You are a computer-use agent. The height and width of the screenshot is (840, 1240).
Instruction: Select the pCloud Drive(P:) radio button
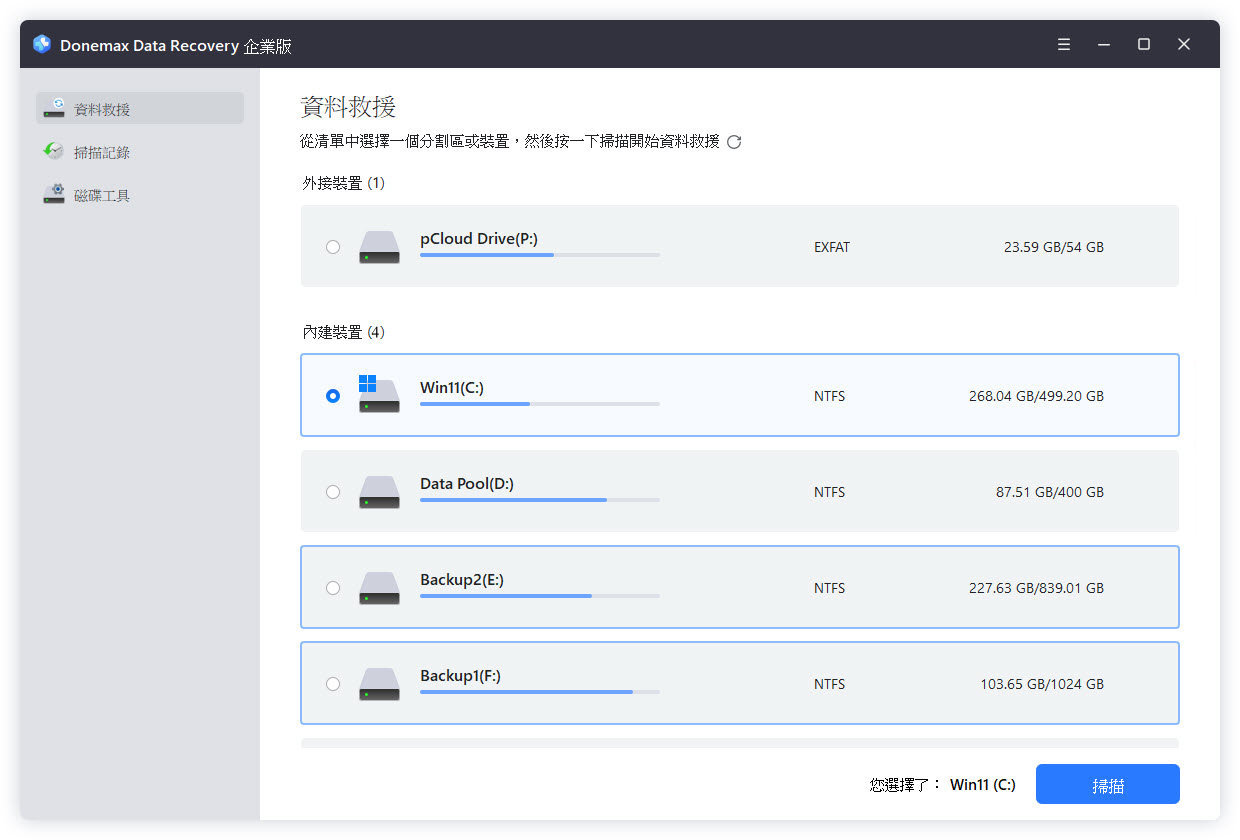333,246
